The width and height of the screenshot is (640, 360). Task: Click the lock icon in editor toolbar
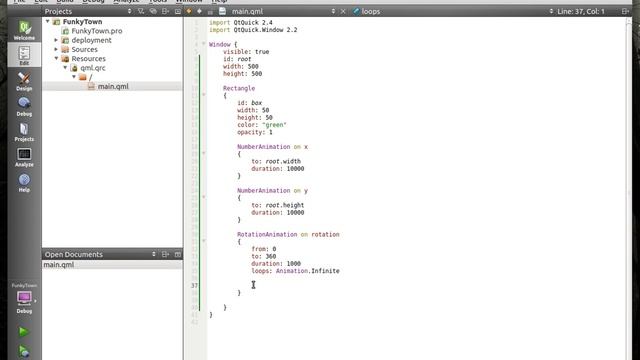point(210,12)
